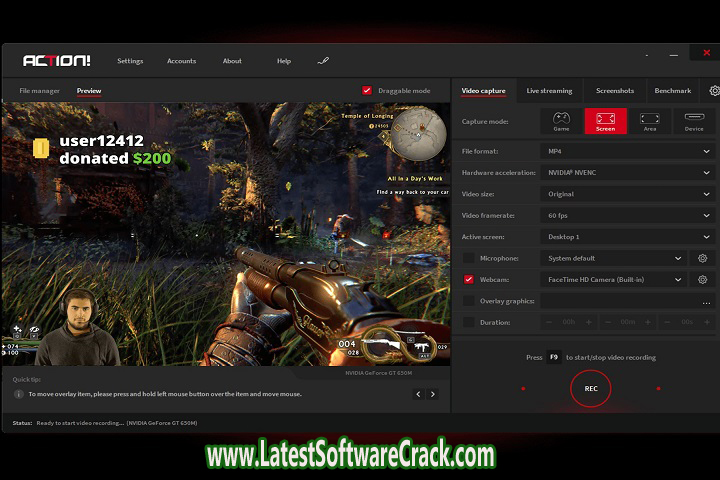
Task: Click the gear icon beside Benchmark tab
Action: [714, 91]
